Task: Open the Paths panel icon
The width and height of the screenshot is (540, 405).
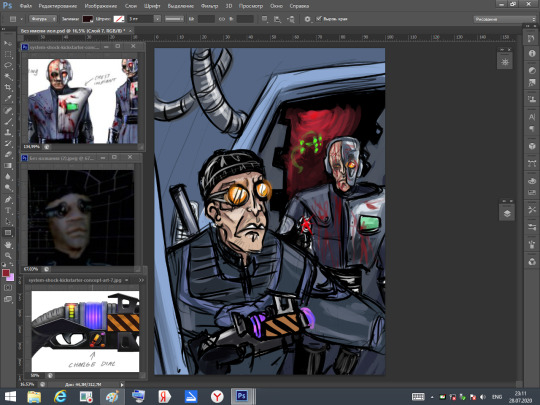Action: click(x=532, y=164)
